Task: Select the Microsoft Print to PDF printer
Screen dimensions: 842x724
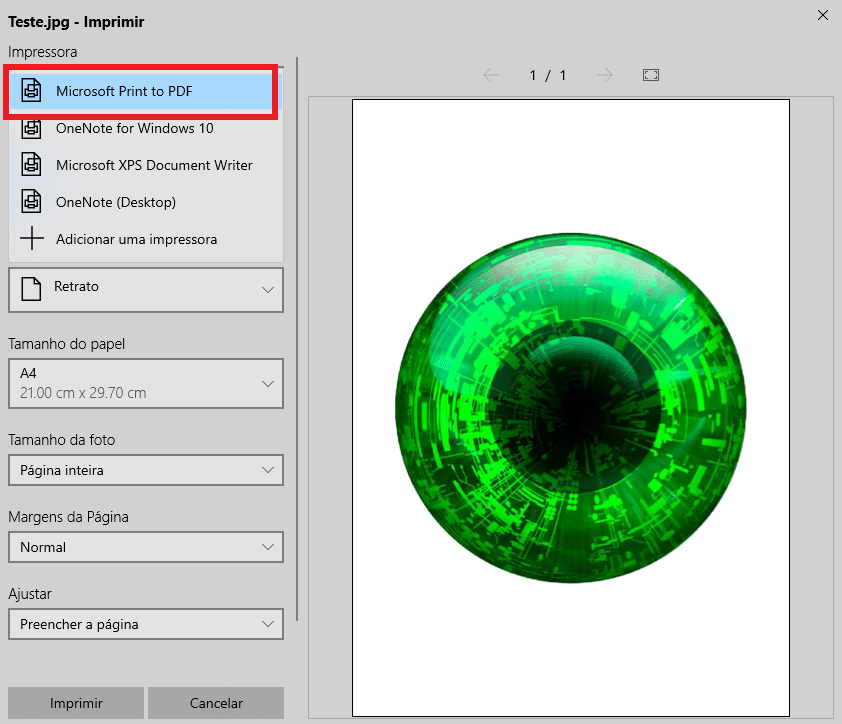Action: click(x=140, y=91)
